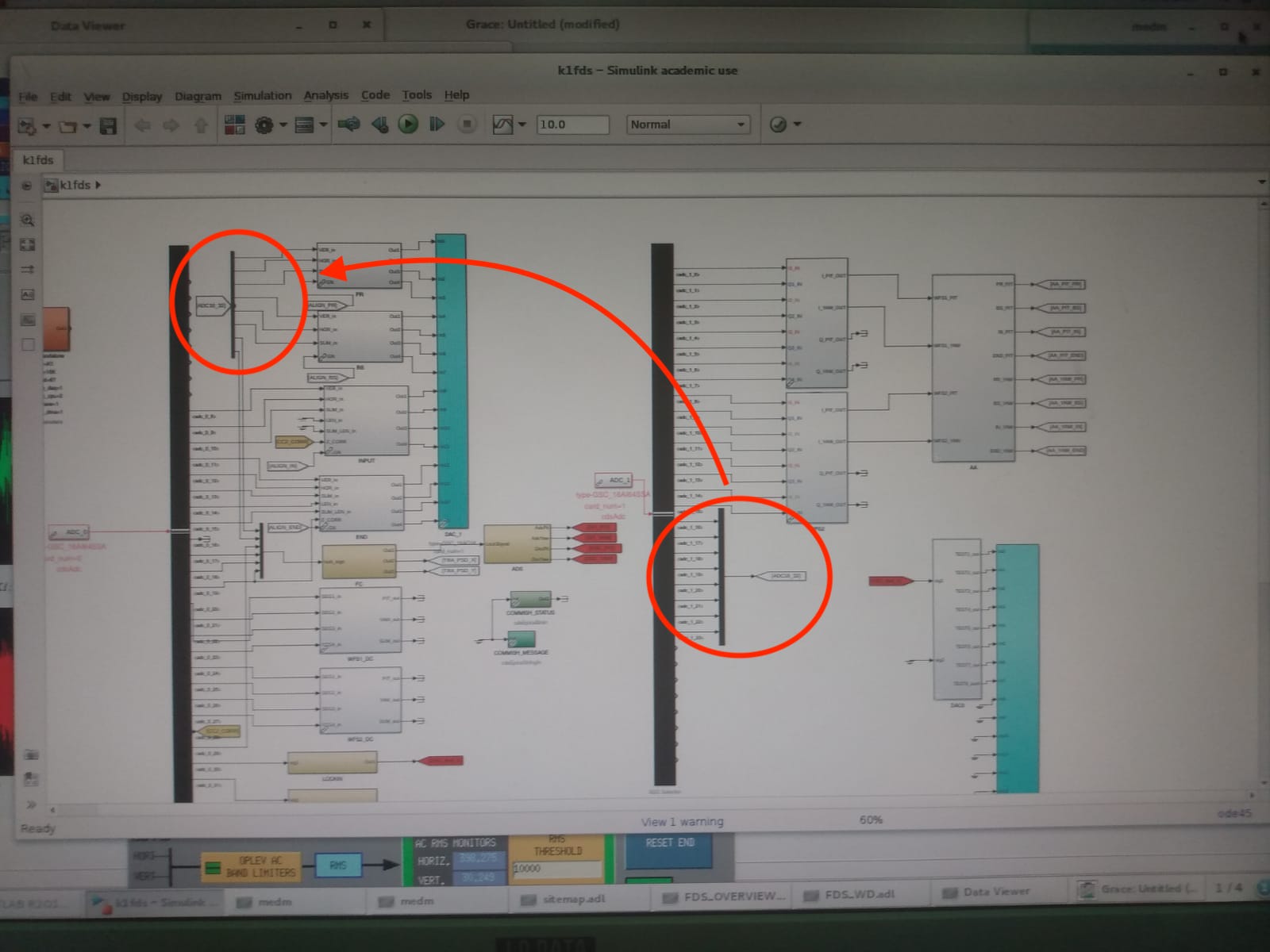The height and width of the screenshot is (952, 1270).
Task: Click the View 1 warning link
Action: click(x=683, y=822)
